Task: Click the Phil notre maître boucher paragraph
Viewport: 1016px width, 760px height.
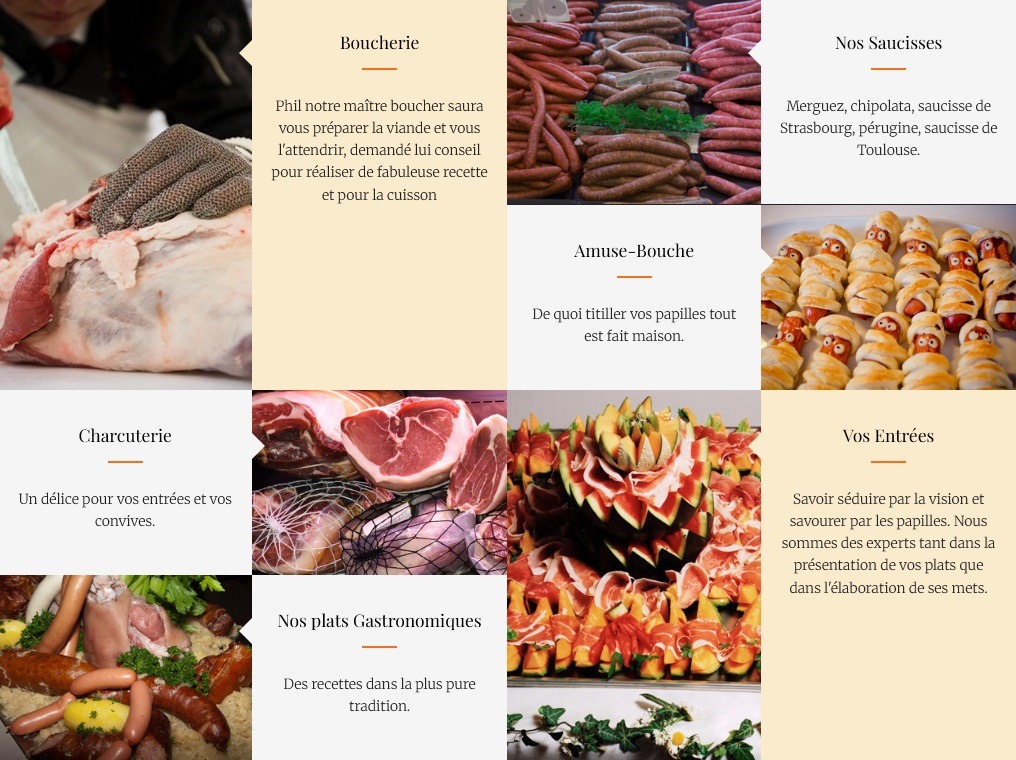Action: pos(379,150)
